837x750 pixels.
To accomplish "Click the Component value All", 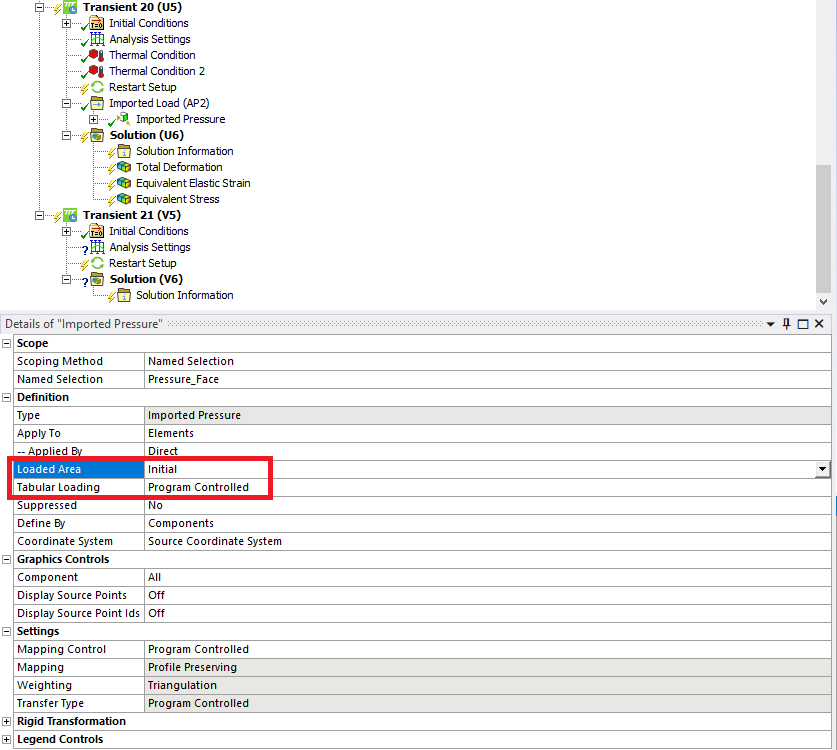I will point(487,578).
